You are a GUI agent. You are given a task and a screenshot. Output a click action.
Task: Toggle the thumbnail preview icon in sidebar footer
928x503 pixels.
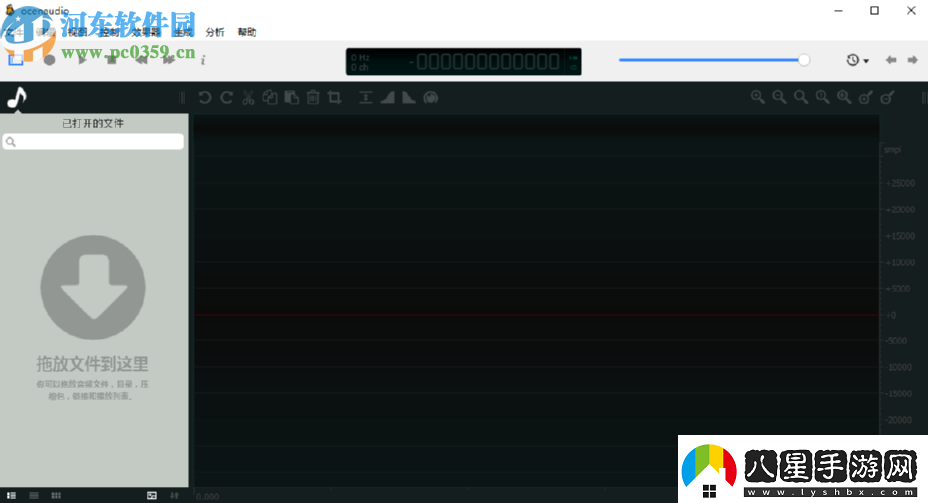click(x=152, y=495)
